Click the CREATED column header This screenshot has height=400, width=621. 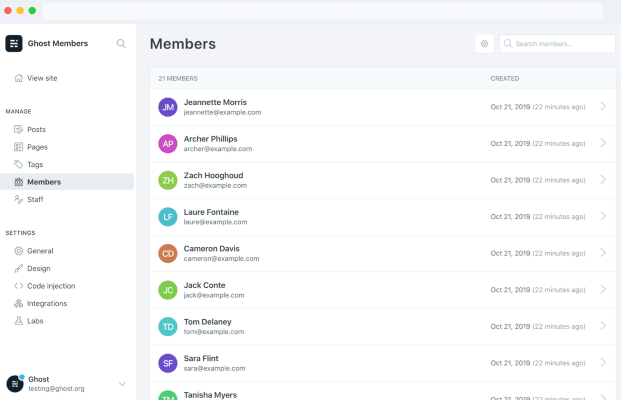coord(505,78)
